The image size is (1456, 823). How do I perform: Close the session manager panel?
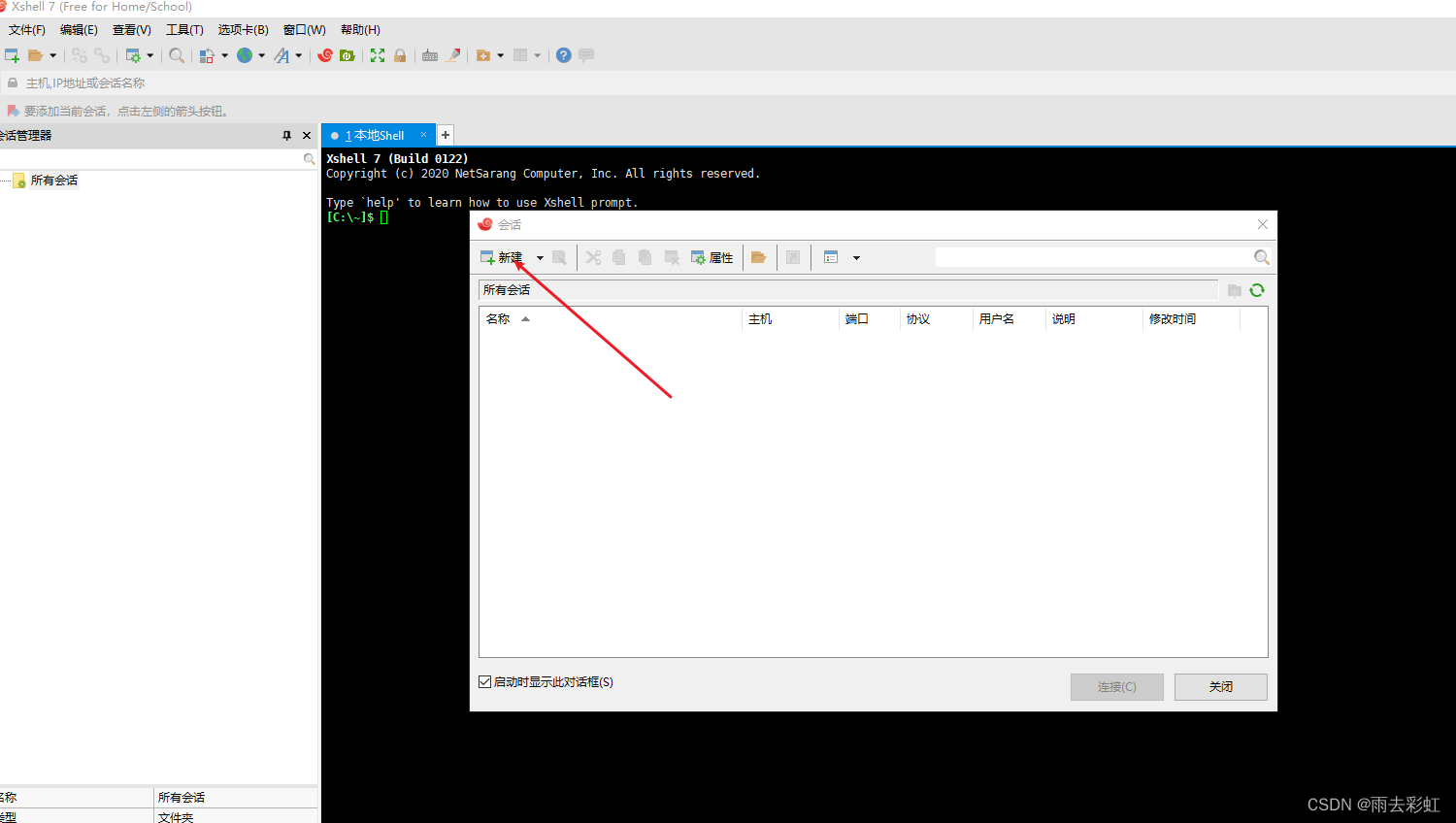point(307,136)
